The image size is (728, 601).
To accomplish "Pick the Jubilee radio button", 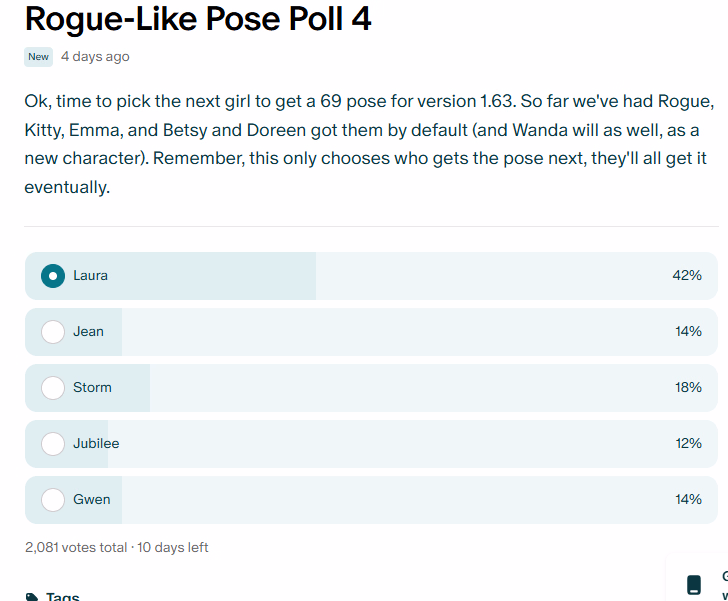I will [x=53, y=444].
